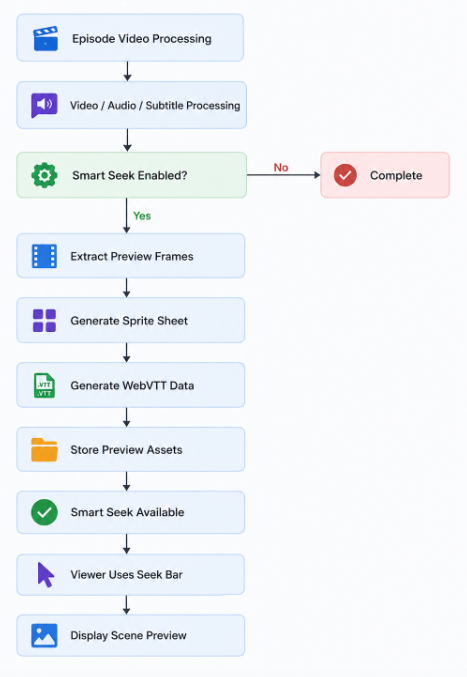The width and height of the screenshot is (467, 677).
Task: Select the Smart Seek Enabled? decision box
Action: click(x=132, y=175)
